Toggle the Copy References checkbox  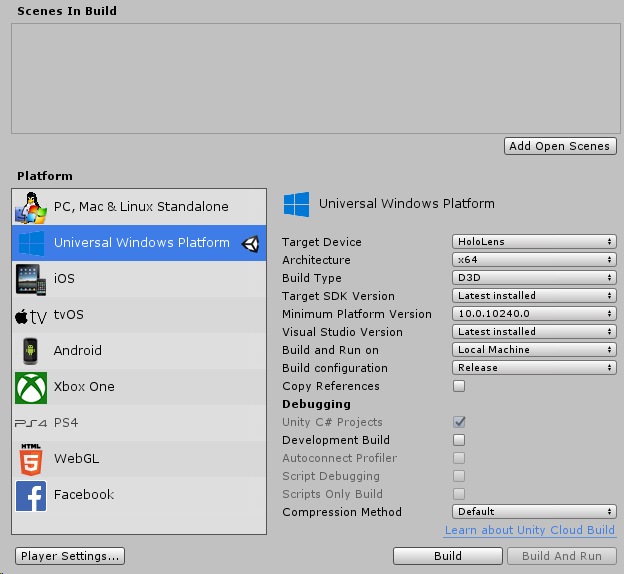(459, 386)
